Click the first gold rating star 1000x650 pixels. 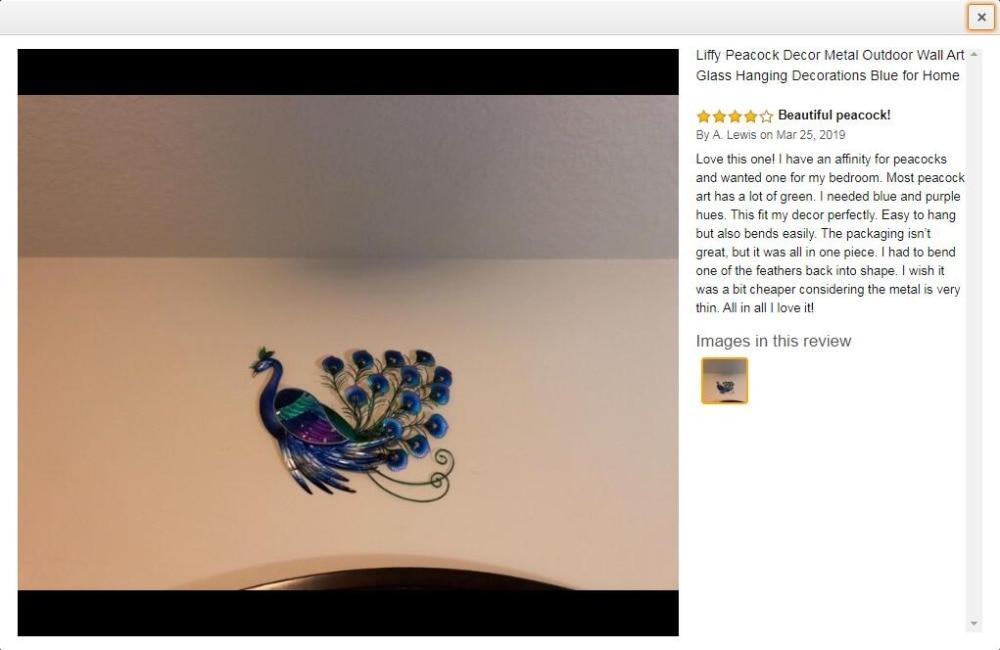tap(703, 116)
